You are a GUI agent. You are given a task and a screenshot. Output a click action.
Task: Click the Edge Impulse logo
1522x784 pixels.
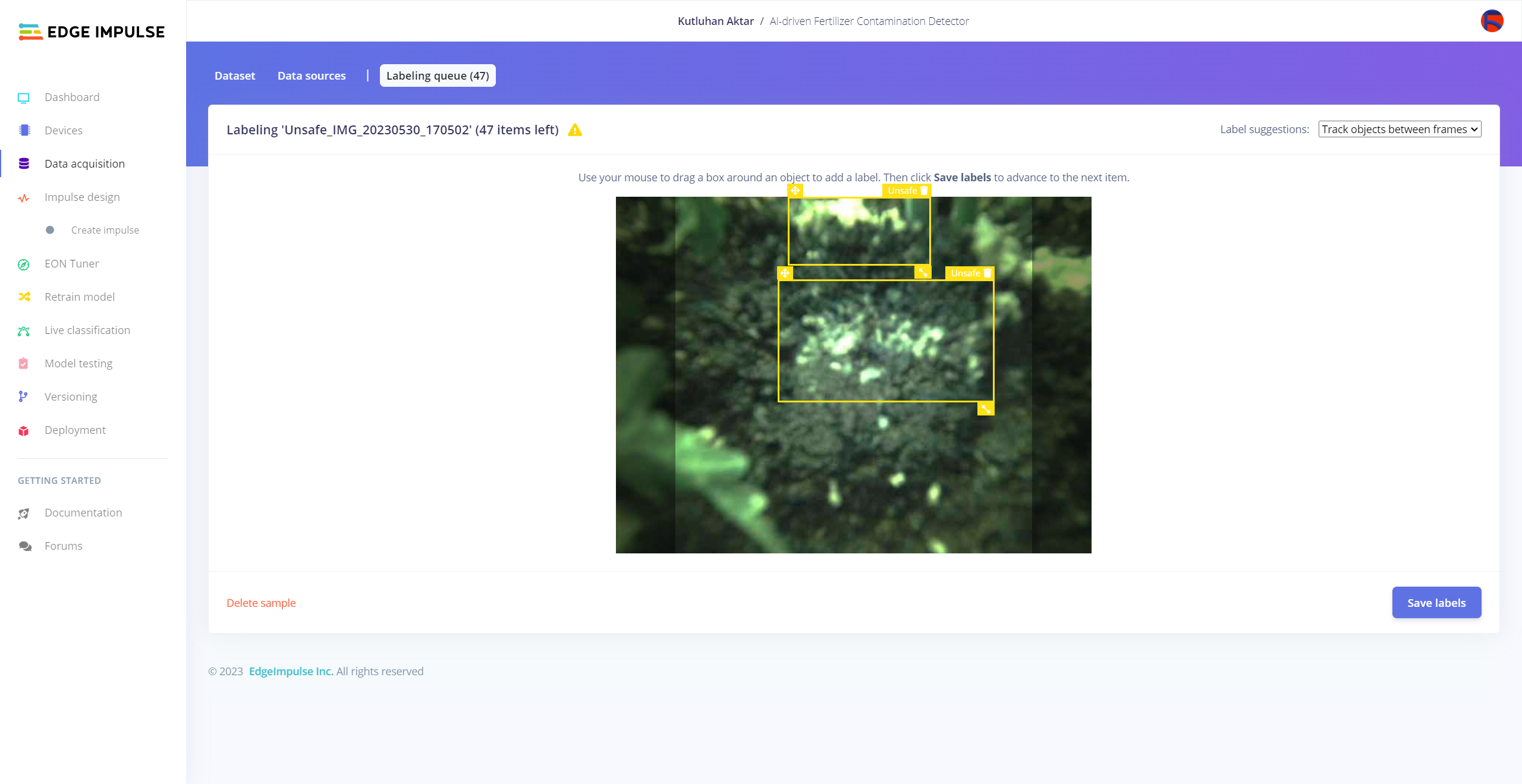point(92,32)
